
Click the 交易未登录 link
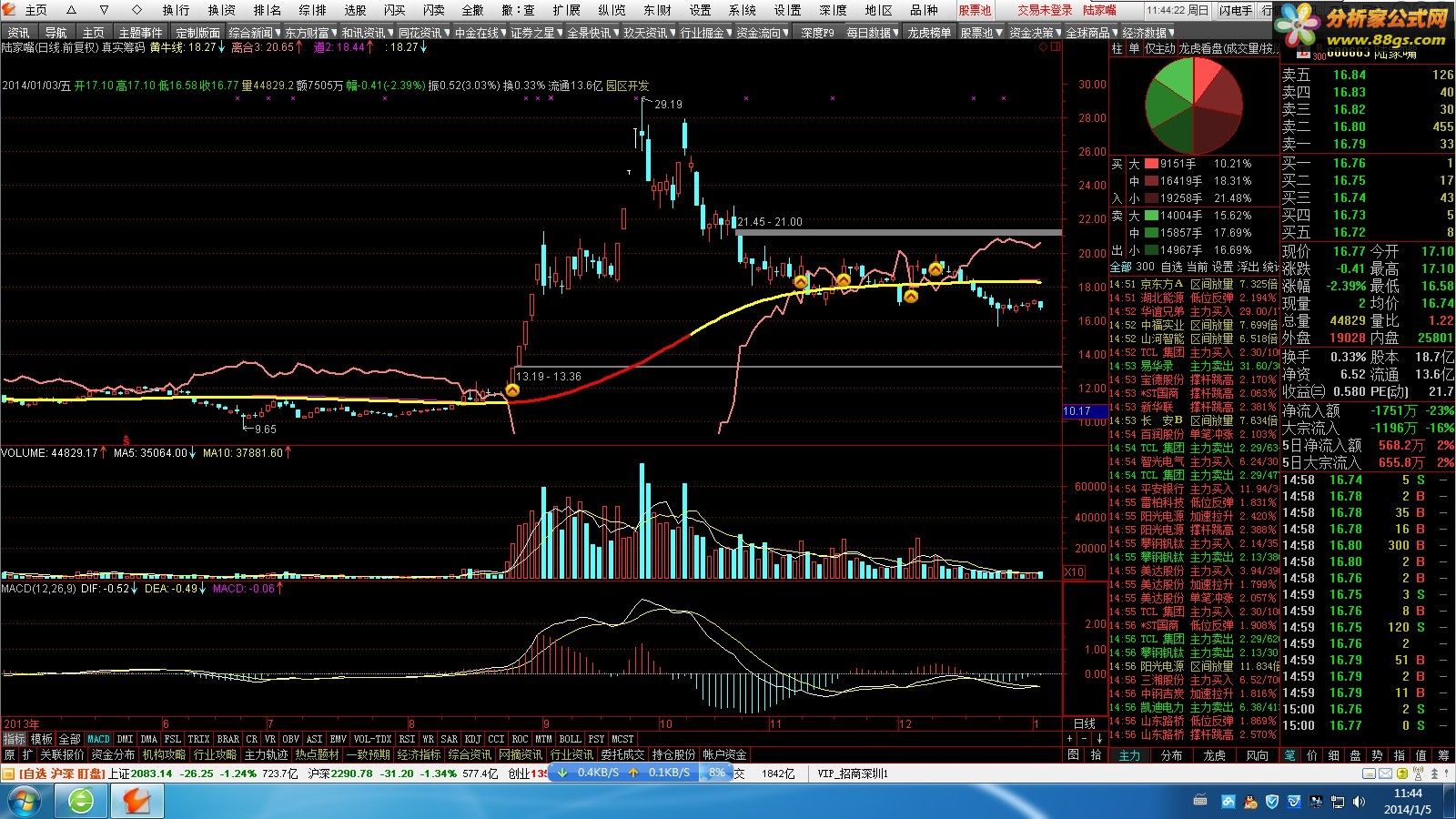pyautogui.click(x=1045, y=10)
